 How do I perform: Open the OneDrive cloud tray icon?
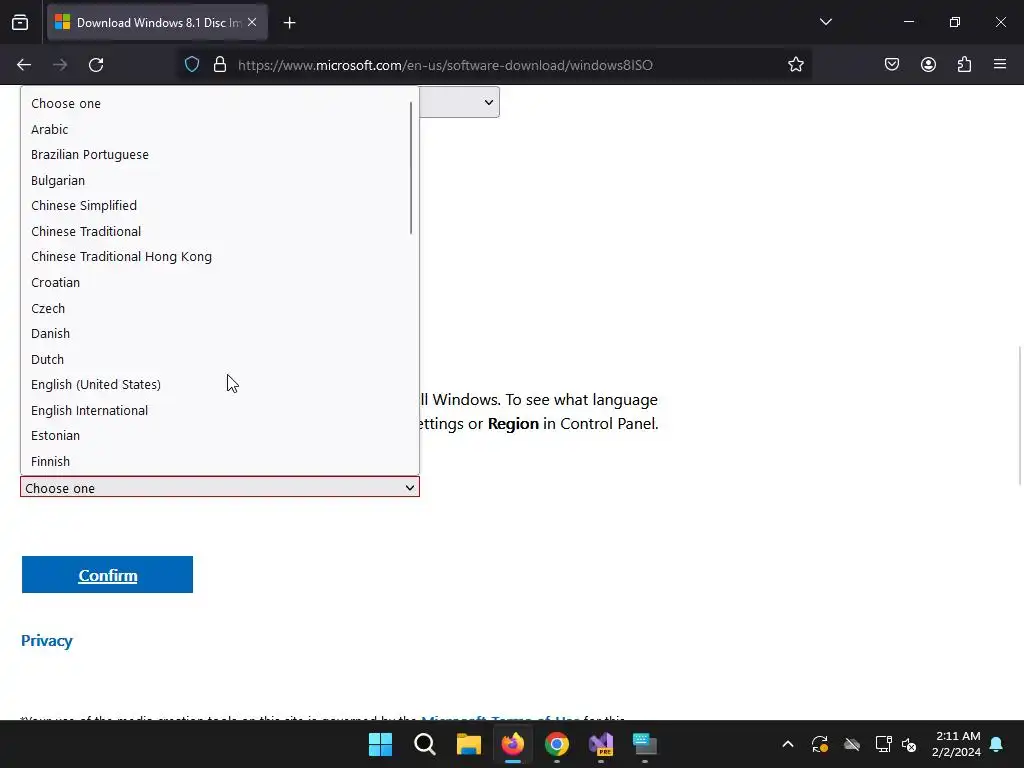(x=852, y=744)
